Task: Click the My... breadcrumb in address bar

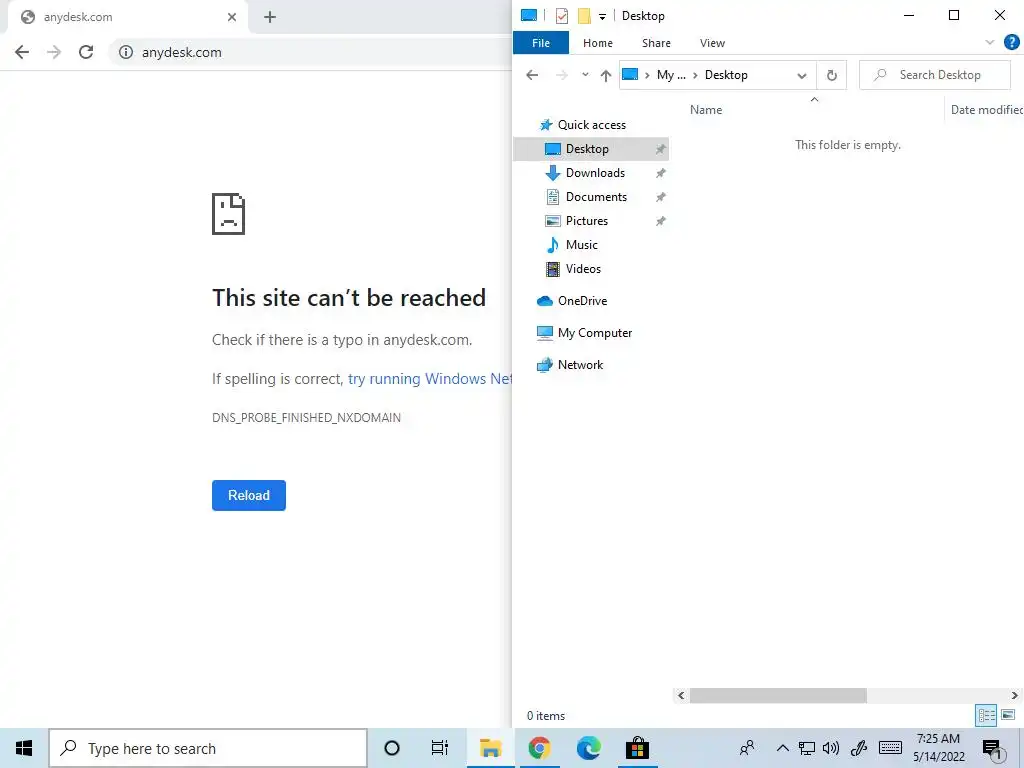Action: click(671, 75)
